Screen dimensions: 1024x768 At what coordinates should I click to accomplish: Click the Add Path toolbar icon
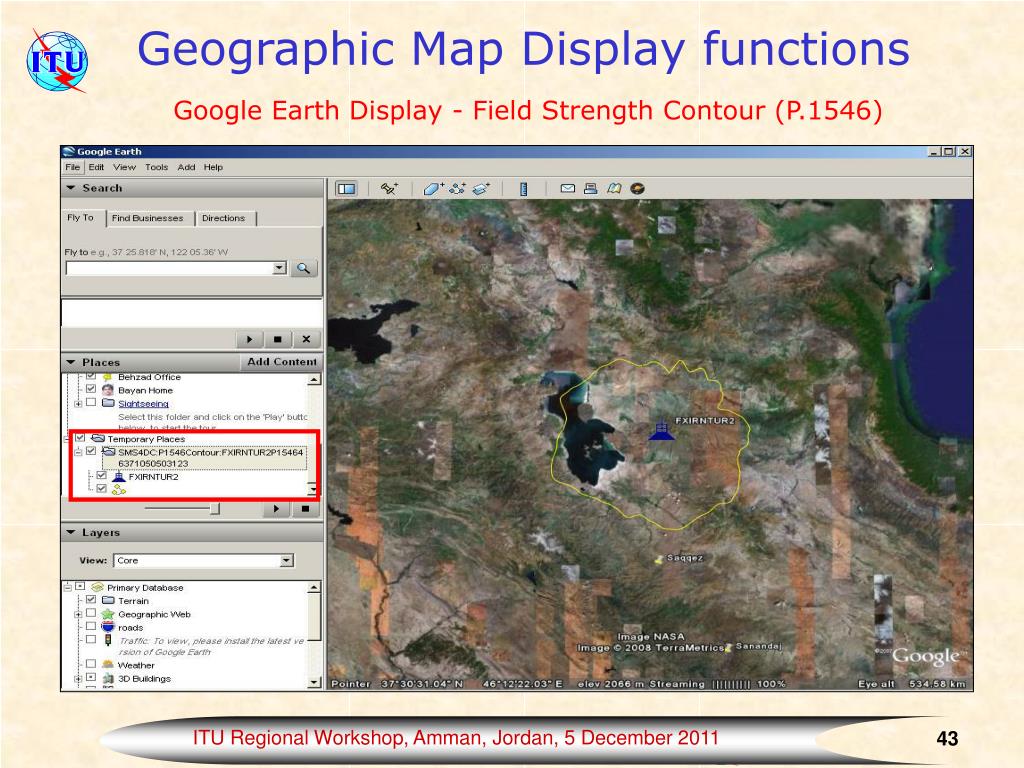(x=457, y=189)
